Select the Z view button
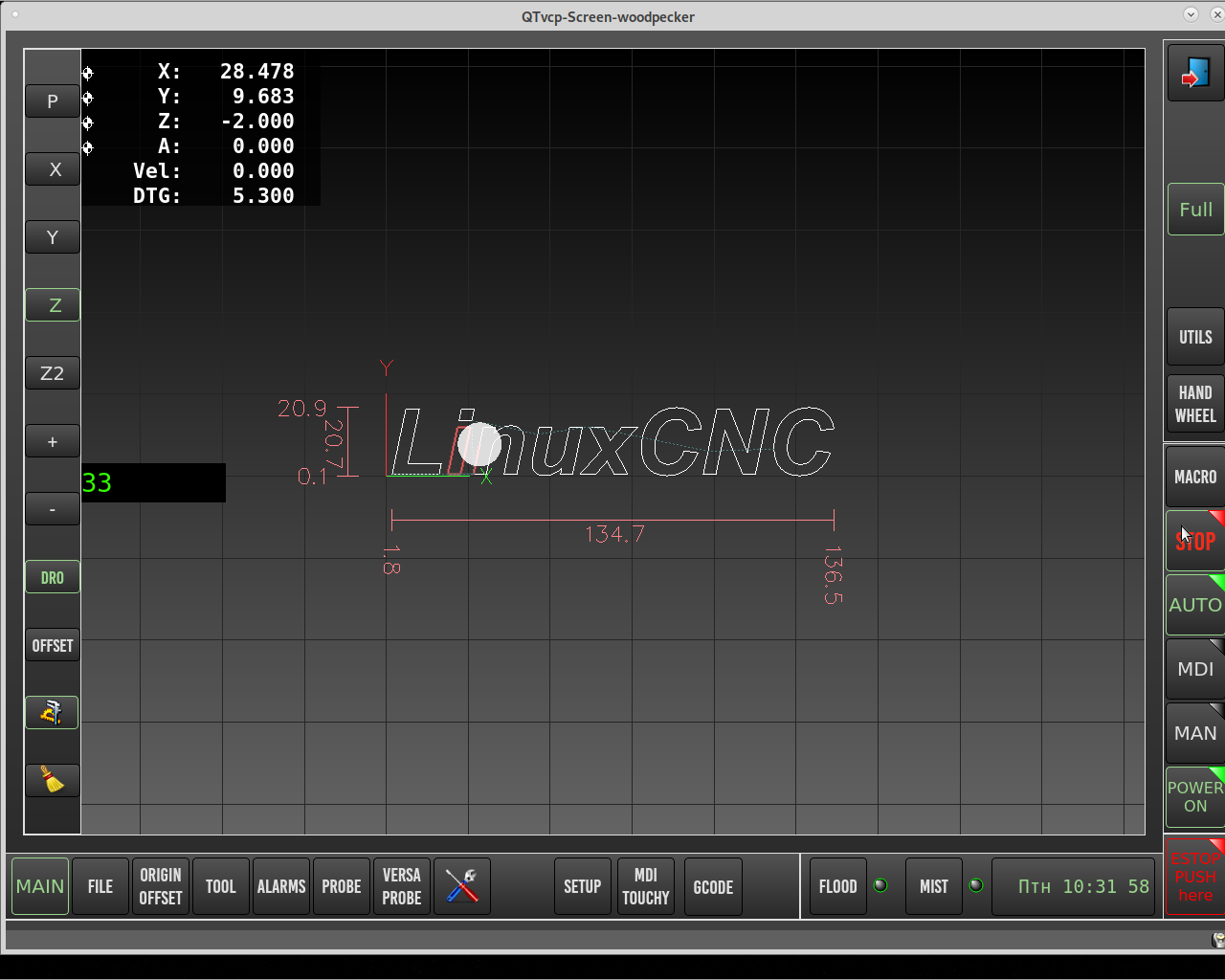This screenshot has height=980, width=1225. pyautogui.click(x=53, y=305)
